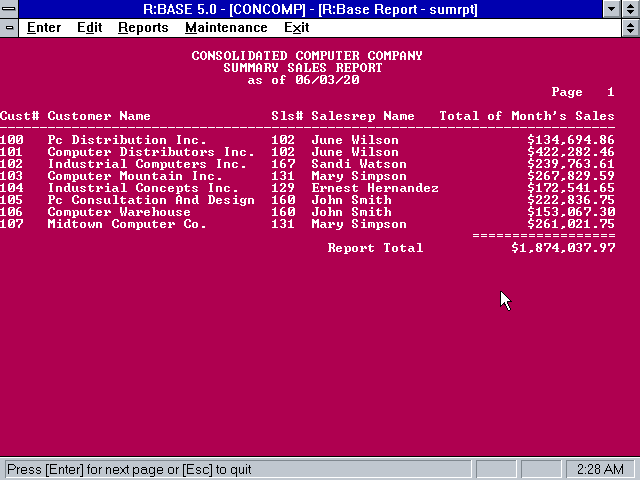Screen dimensions: 640x480
Task: Click the Cust# column header
Action: click(x=20, y=116)
